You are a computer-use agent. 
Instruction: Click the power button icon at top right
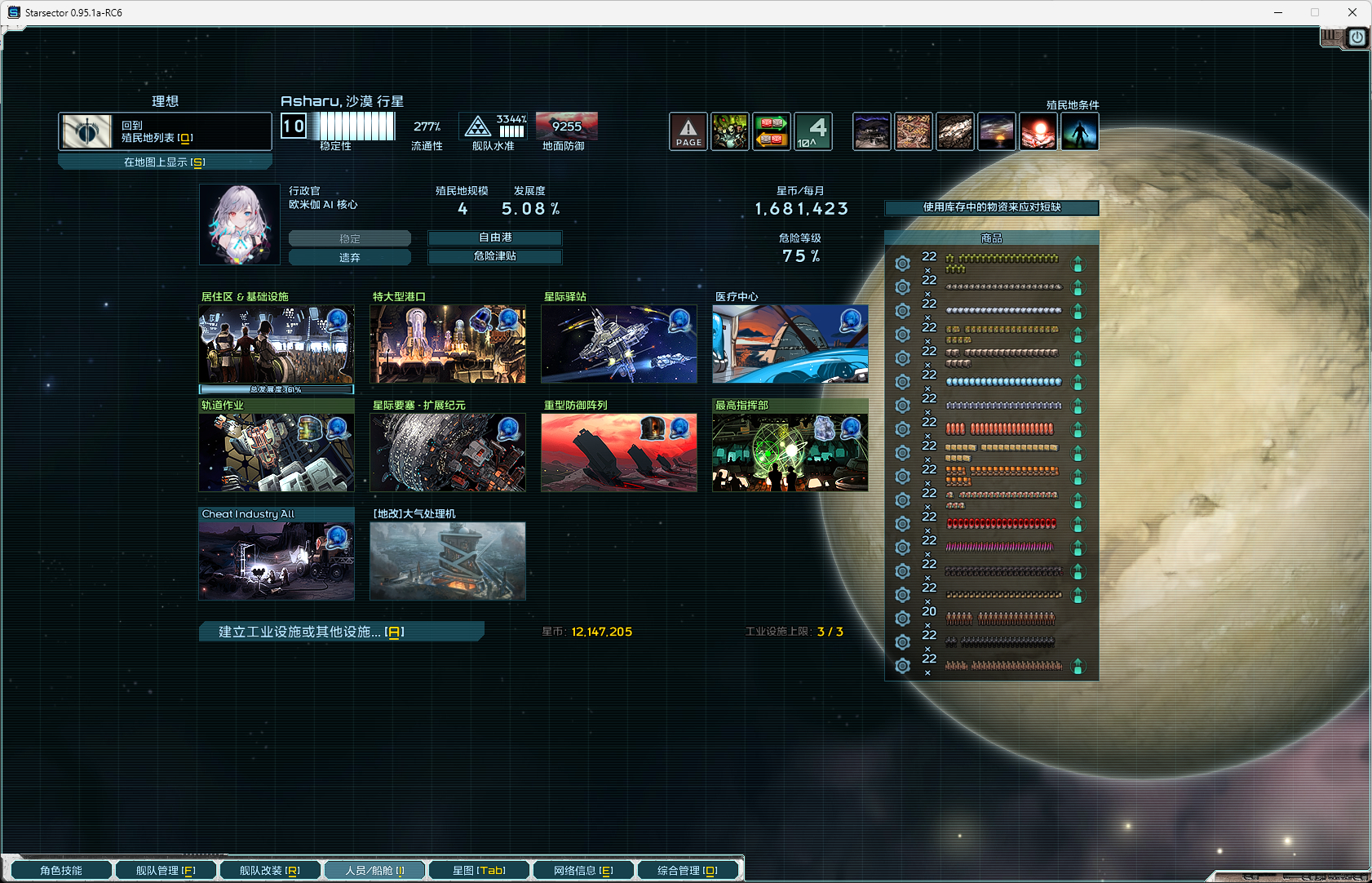(1357, 38)
